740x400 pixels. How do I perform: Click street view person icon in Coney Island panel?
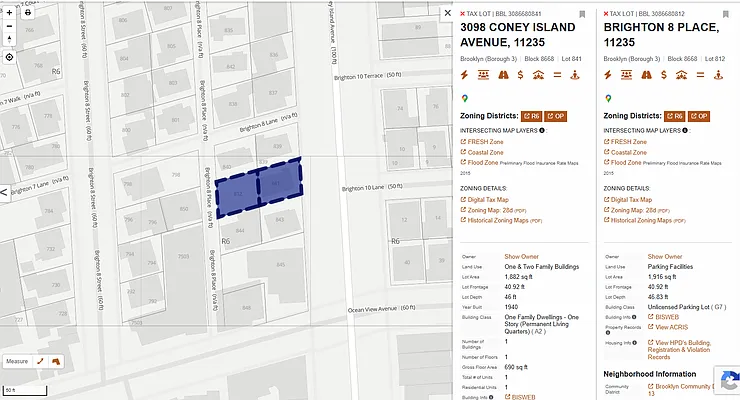(575, 75)
